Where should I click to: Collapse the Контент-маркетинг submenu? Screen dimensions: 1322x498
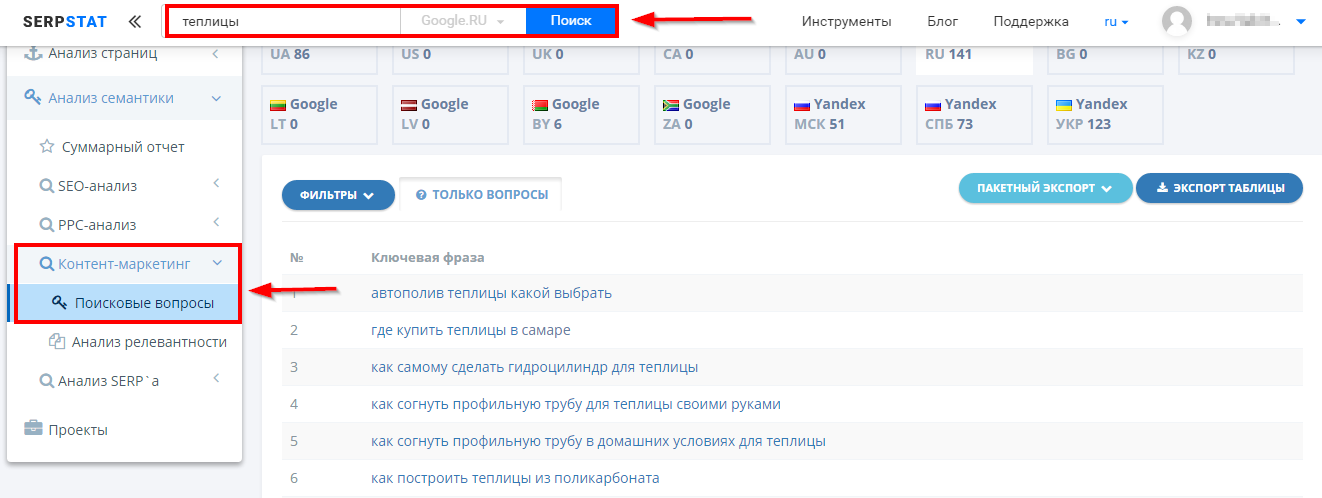click(x=215, y=264)
